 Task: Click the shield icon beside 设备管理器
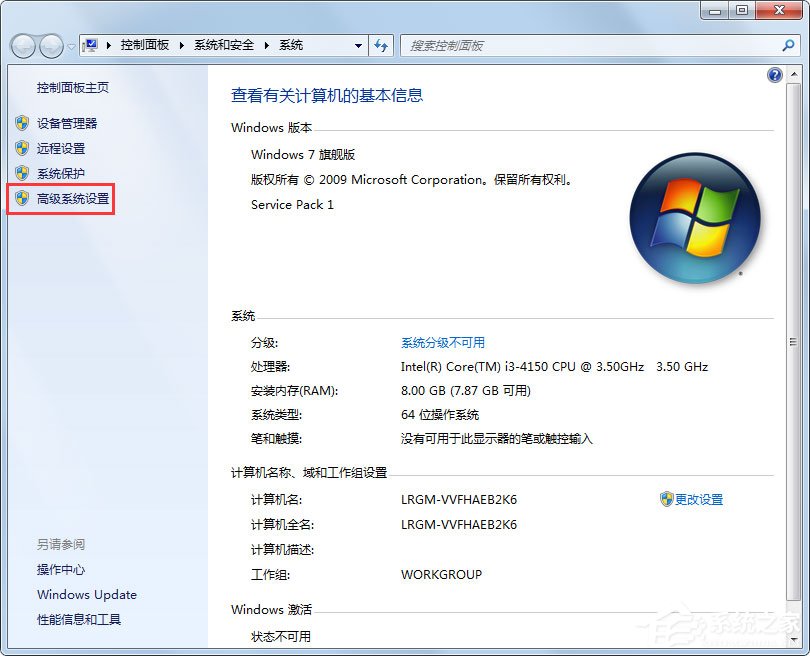tap(23, 124)
